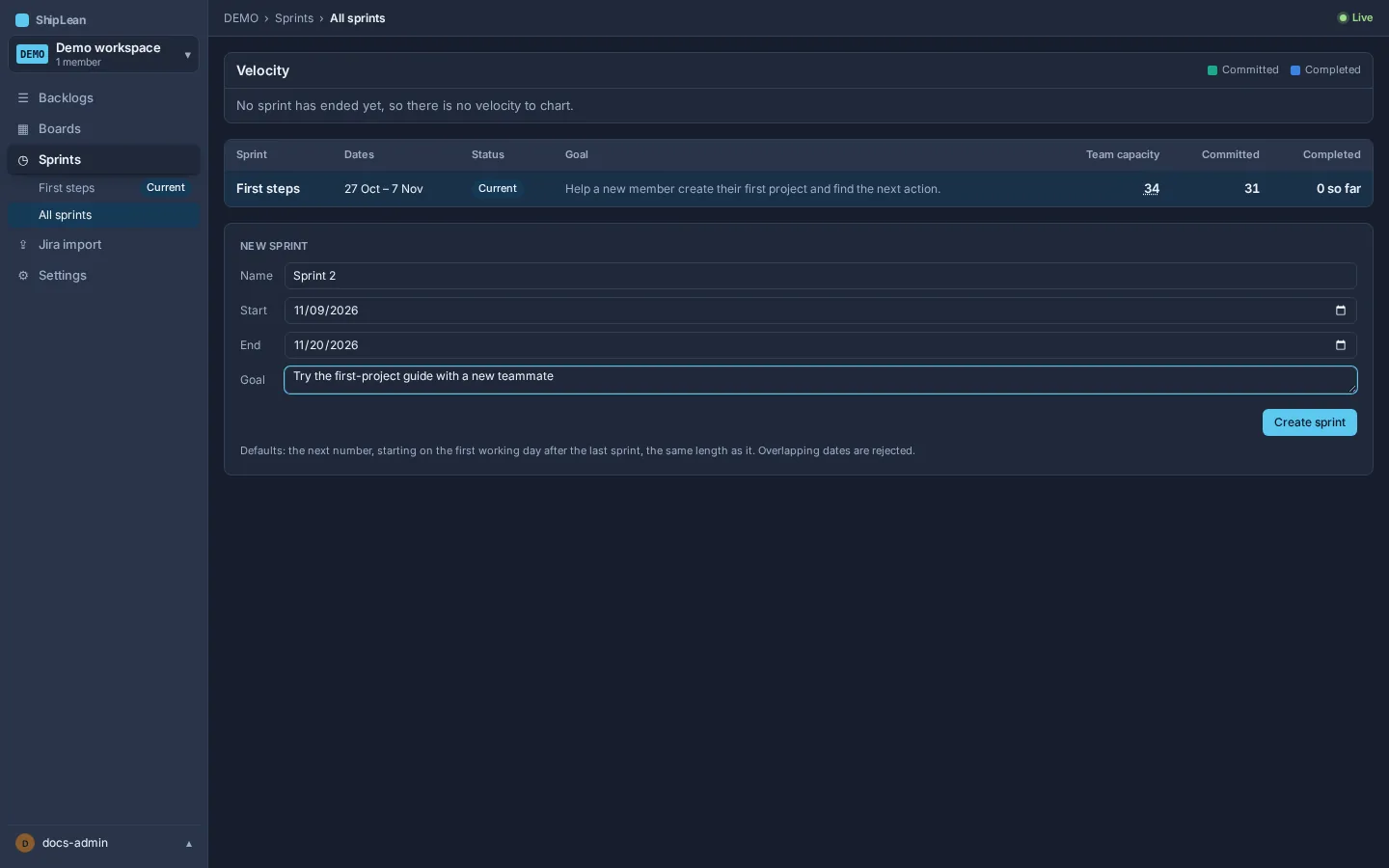Open Settings from the sidebar
1389x868 pixels.
pyautogui.click(x=104, y=276)
